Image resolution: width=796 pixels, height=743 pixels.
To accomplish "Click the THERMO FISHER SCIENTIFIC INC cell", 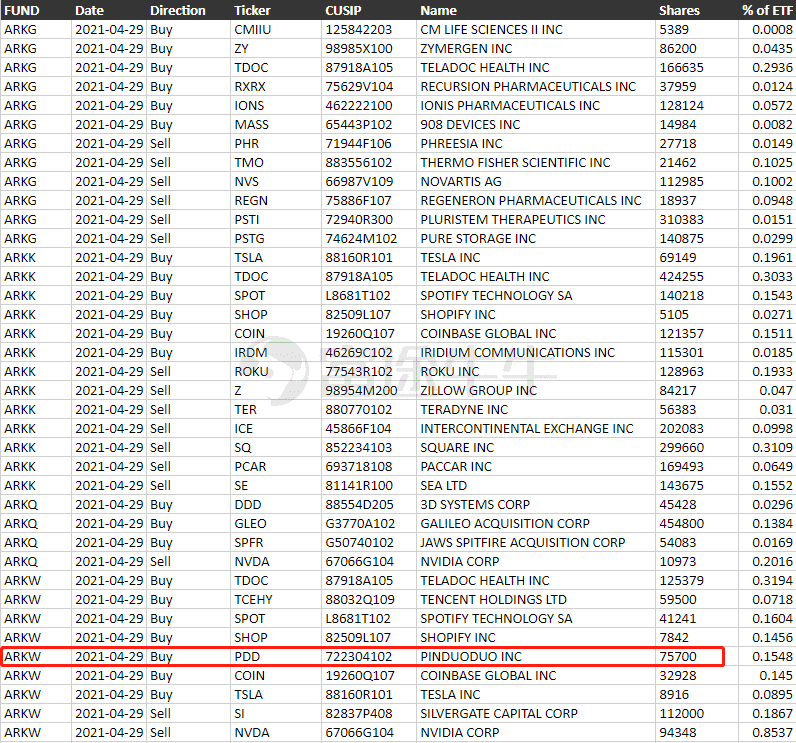I will 515,162.
